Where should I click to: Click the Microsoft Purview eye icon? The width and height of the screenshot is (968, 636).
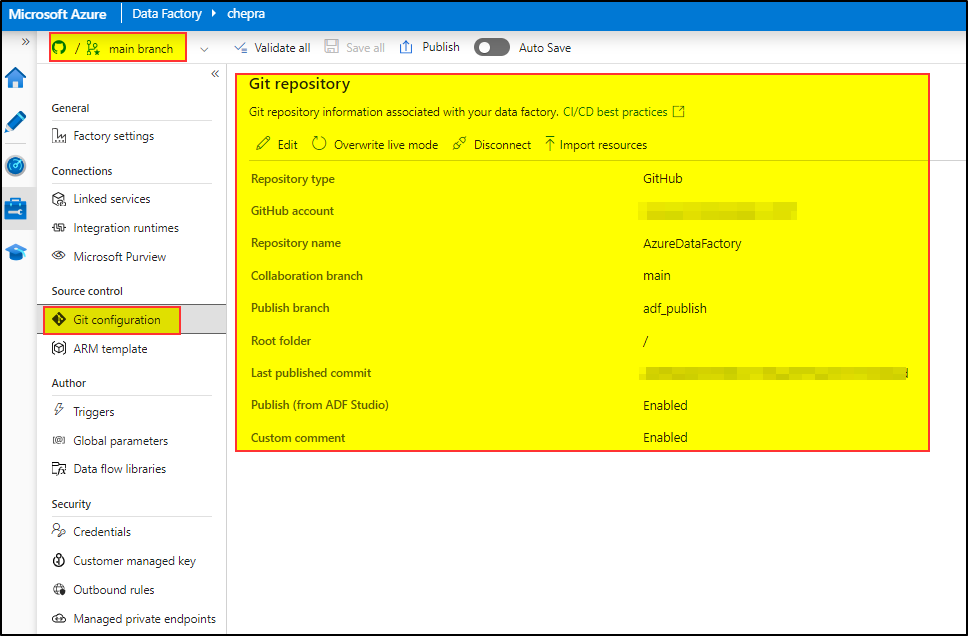pos(59,255)
